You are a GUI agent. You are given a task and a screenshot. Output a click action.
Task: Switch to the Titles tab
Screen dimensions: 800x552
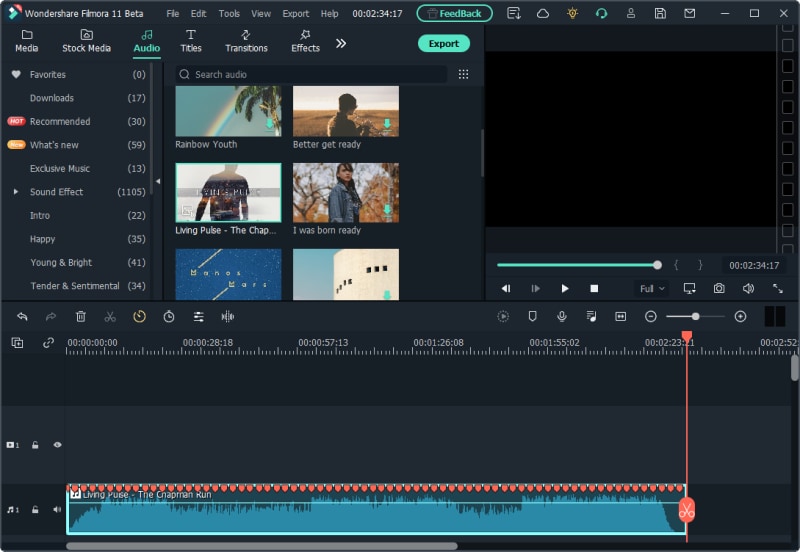[191, 41]
